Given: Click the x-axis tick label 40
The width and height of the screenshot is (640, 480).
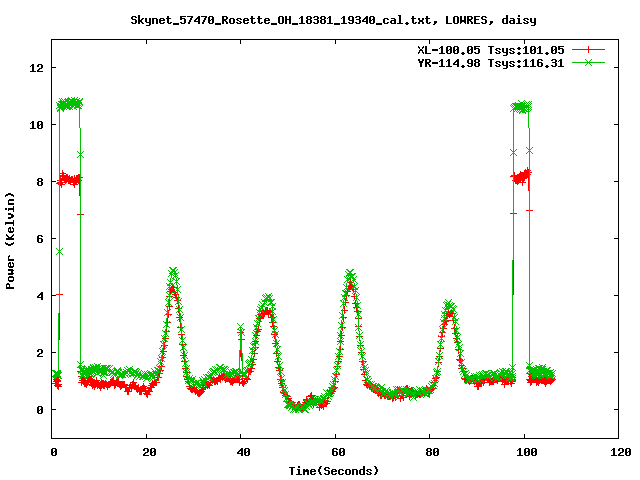Looking at the screenshot, I should [244, 452].
